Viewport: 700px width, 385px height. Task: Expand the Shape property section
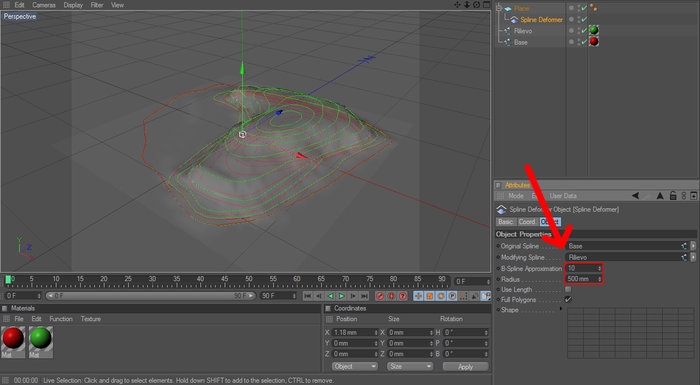[x=561, y=309]
